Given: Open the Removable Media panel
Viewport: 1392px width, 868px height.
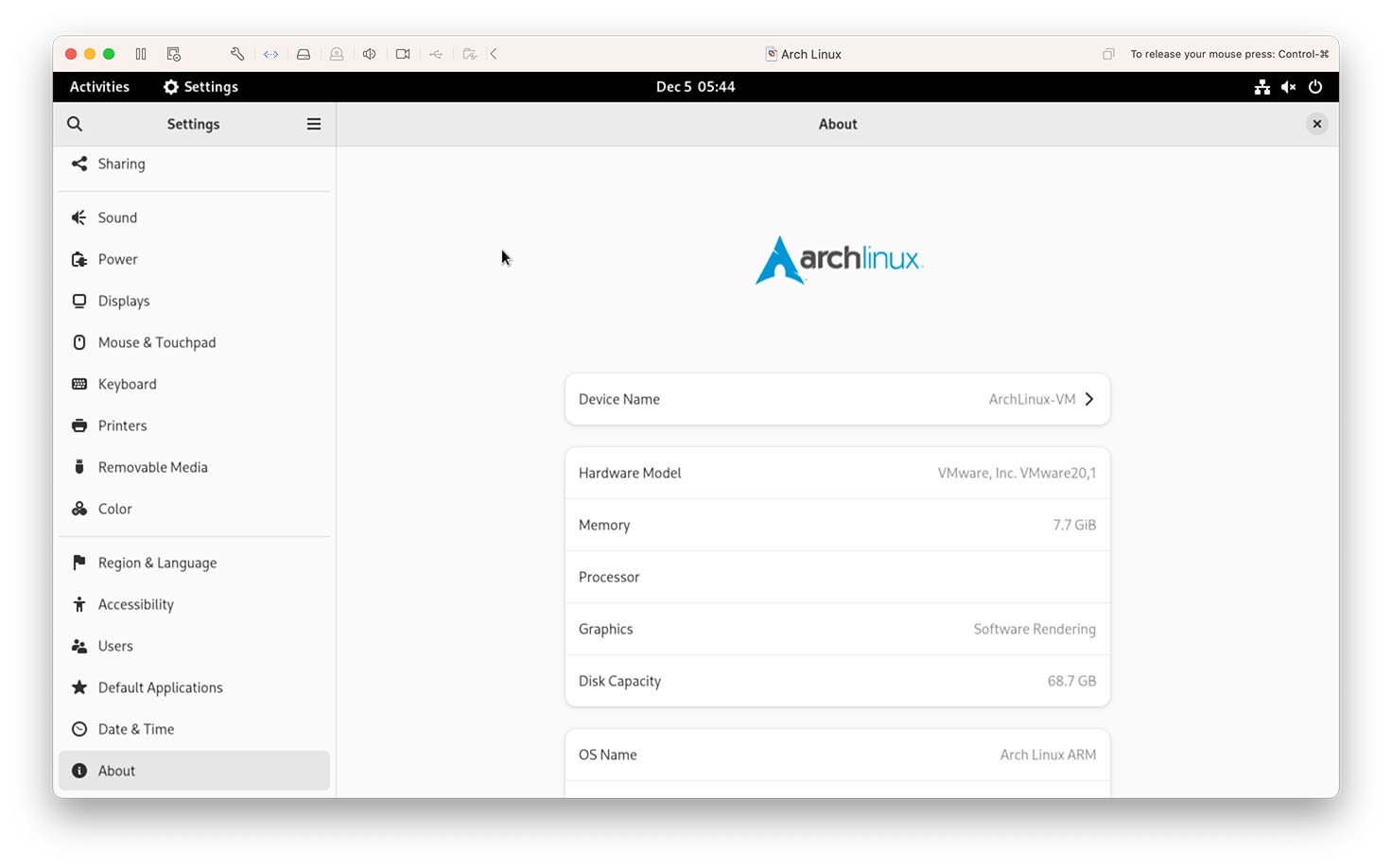Looking at the screenshot, I should point(194,467).
